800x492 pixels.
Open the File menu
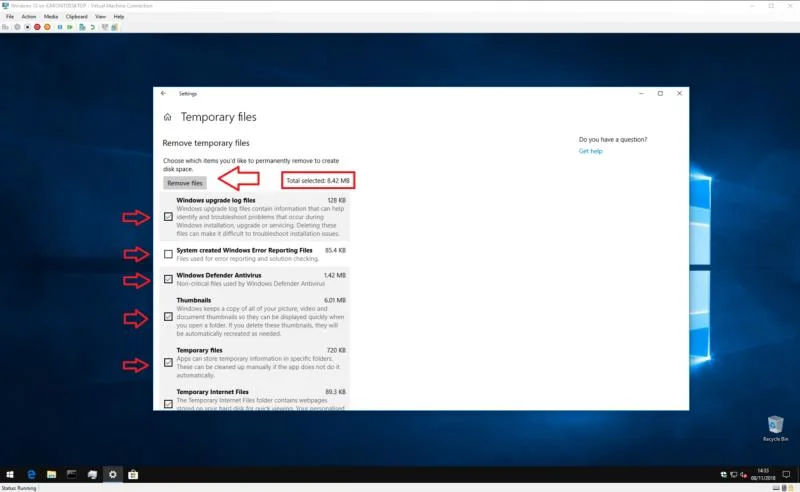pyautogui.click(x=10, y=17)
